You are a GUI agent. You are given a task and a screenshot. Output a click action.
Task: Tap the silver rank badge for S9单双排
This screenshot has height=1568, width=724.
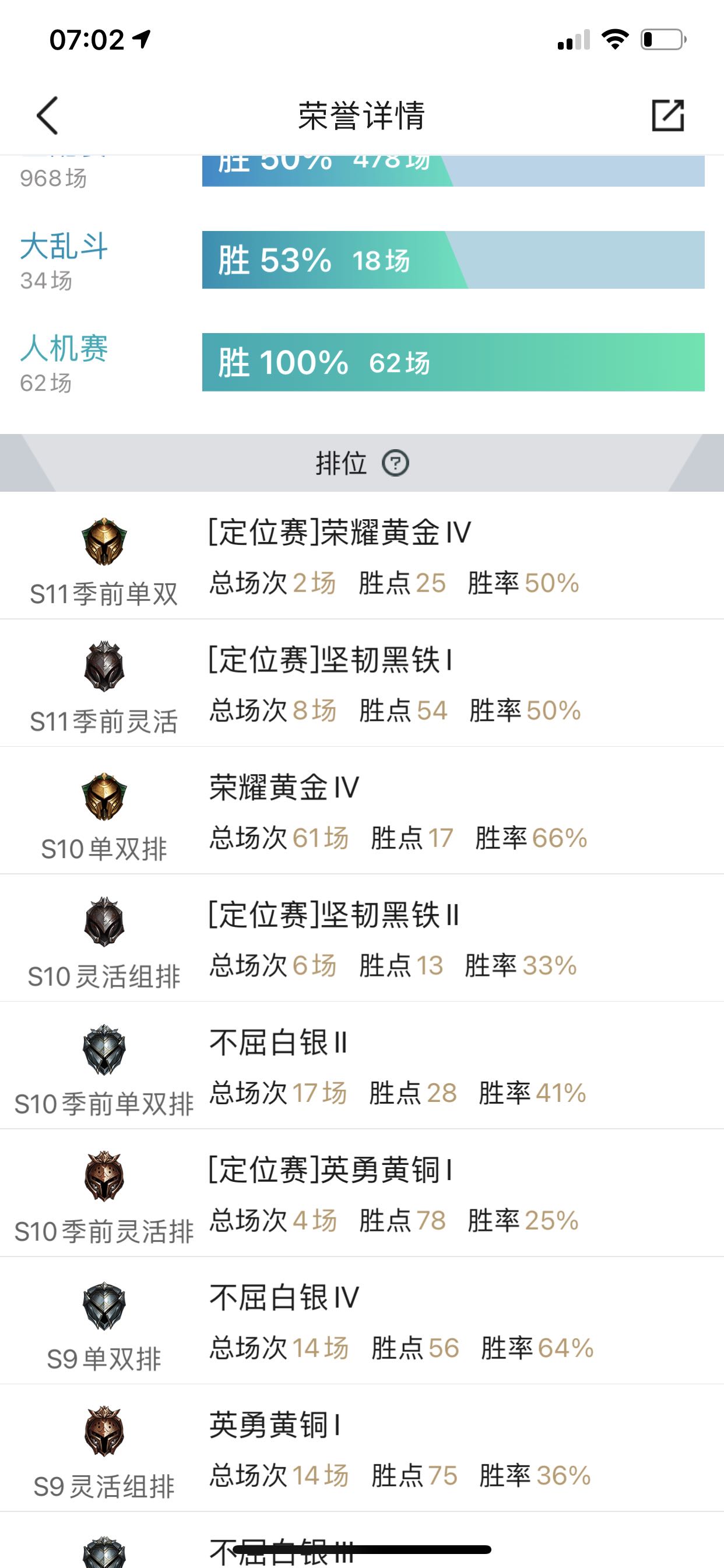click(104, 1305)
